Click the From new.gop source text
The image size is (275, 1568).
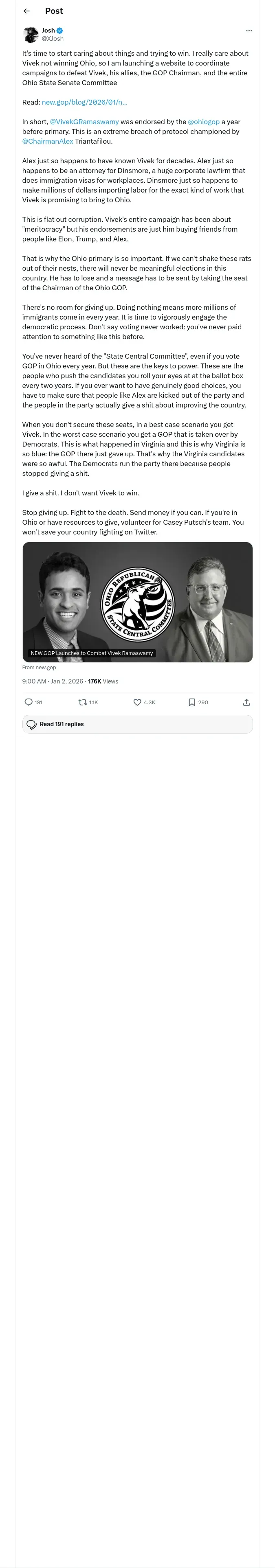(39, 667)
